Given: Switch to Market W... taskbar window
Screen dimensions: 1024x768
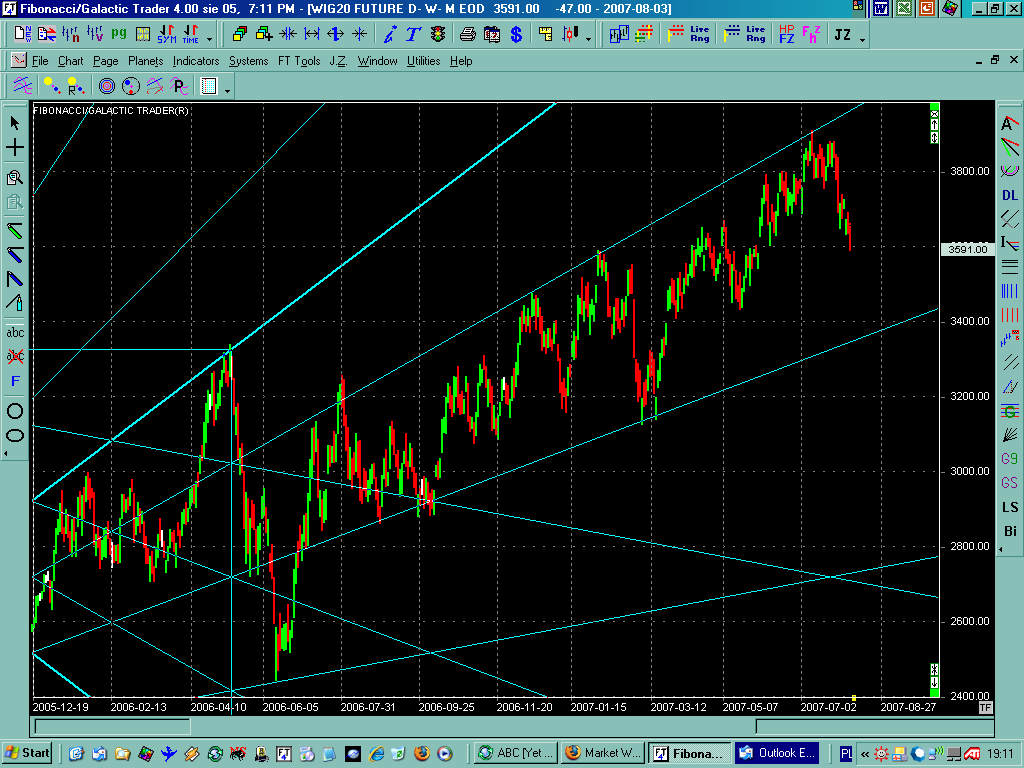Looking at the screenshot, I should [603, 753].
